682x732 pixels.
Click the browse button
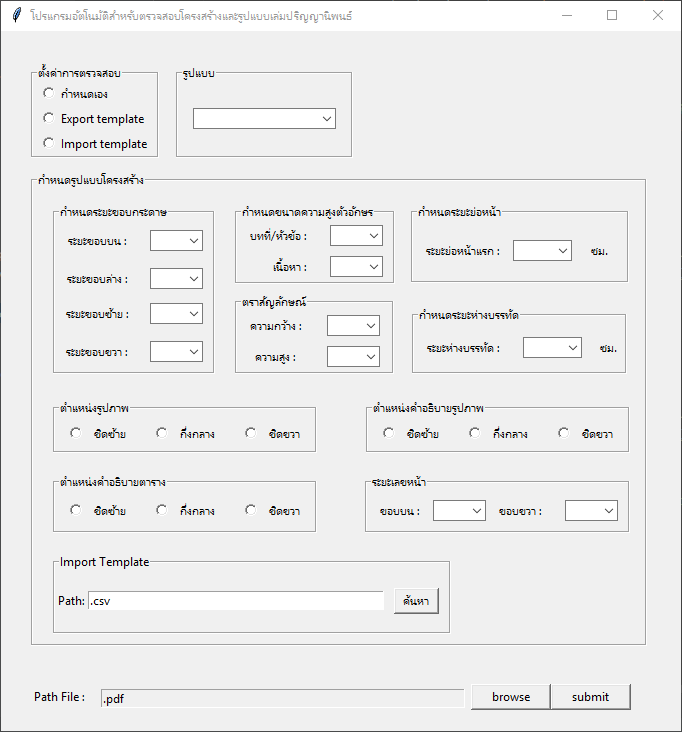[x=511, y=697]
